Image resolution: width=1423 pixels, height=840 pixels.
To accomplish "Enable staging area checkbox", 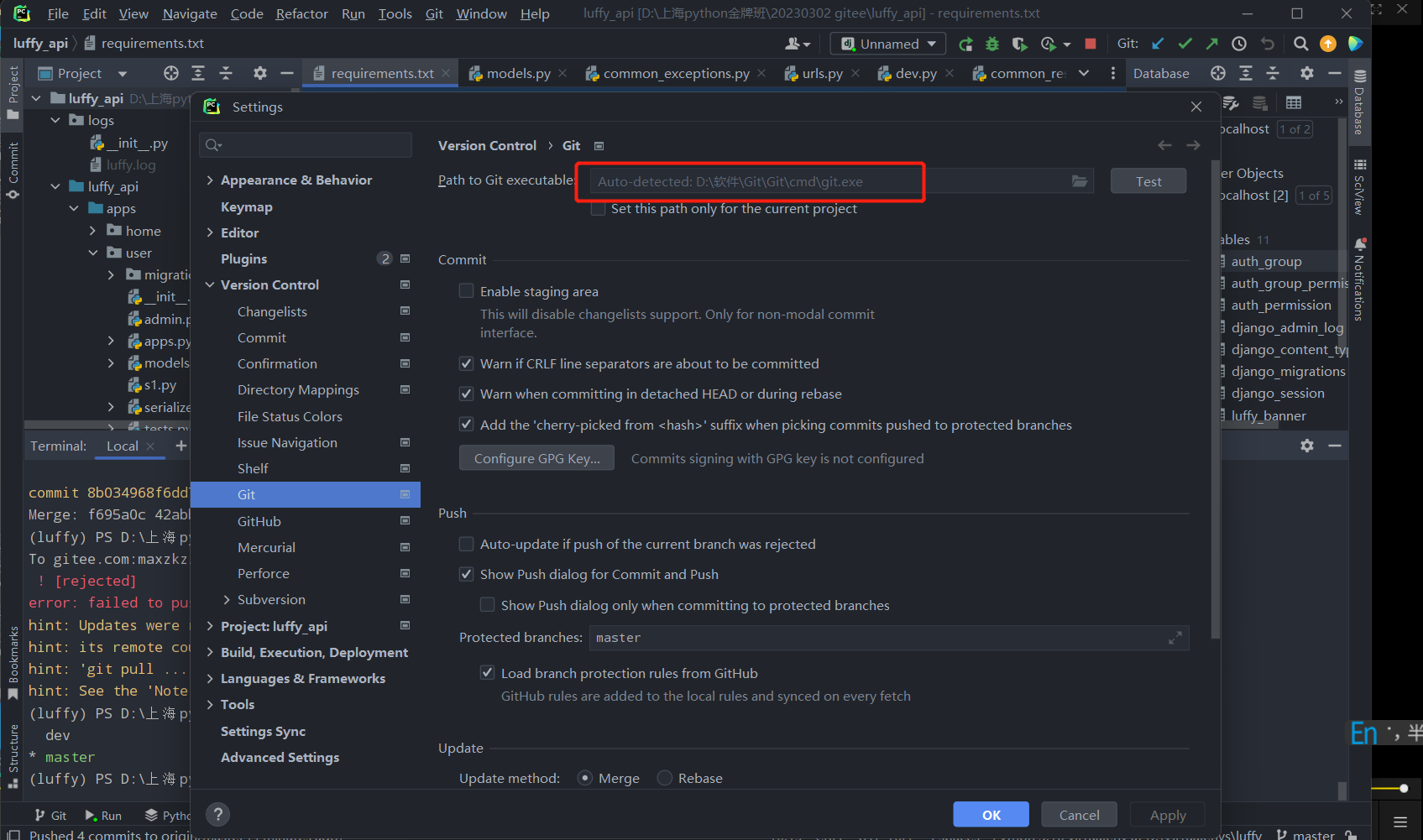I will click(467, 291).
